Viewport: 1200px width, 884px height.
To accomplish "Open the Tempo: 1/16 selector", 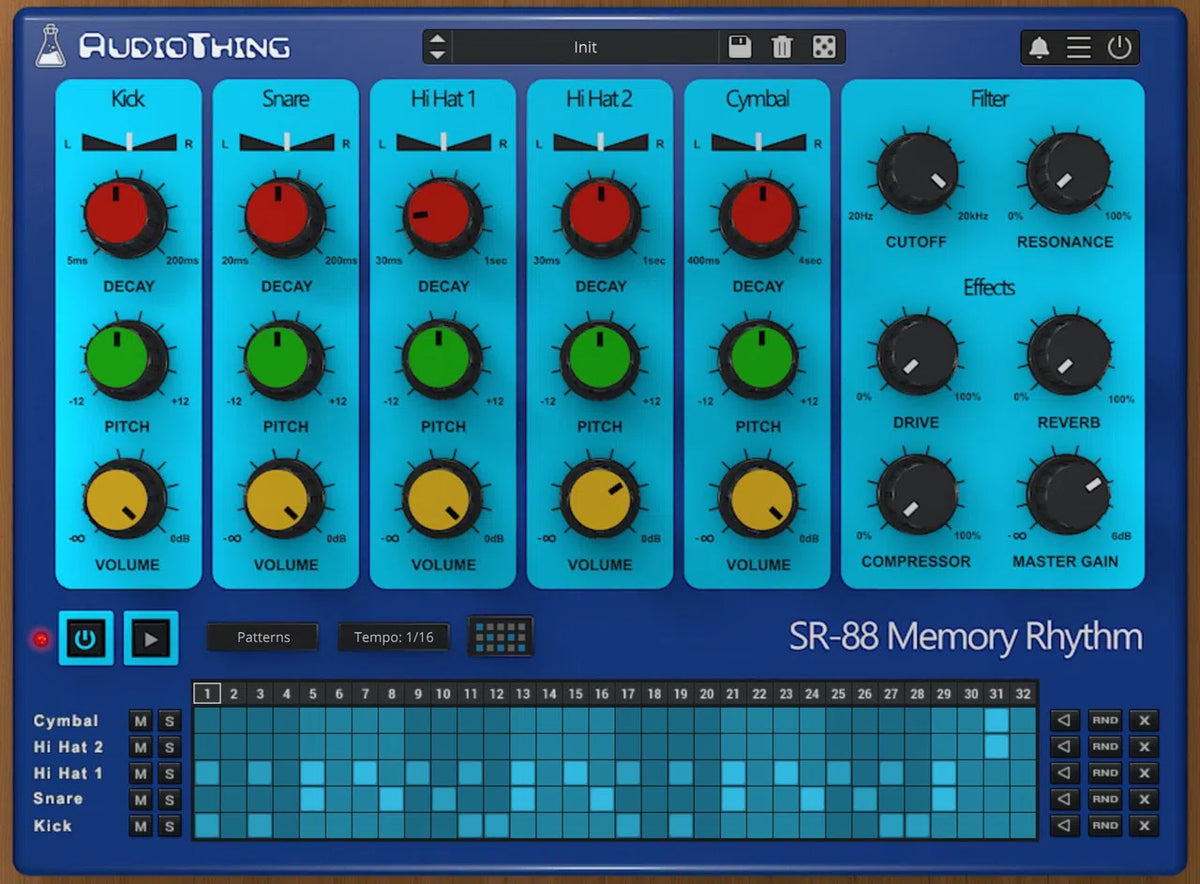I will (x=393, y=637).
